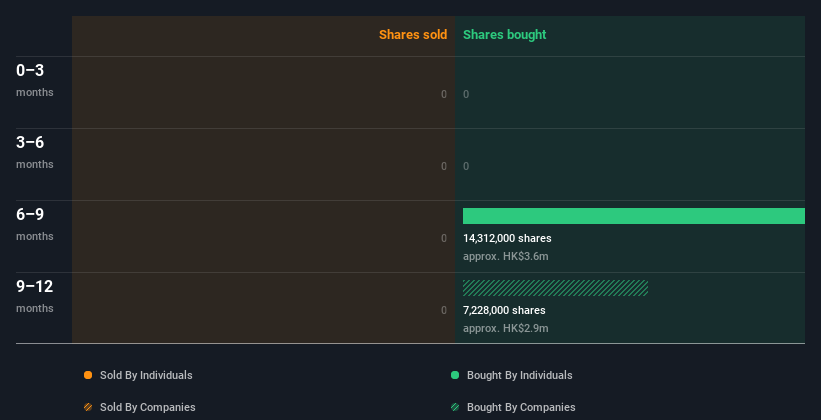Image resolution: width=821 pixels, height=420 pixels.
Task: Click the hatched green 9–12 months bar
Action: pyautogui.click(x=556, y=288)
